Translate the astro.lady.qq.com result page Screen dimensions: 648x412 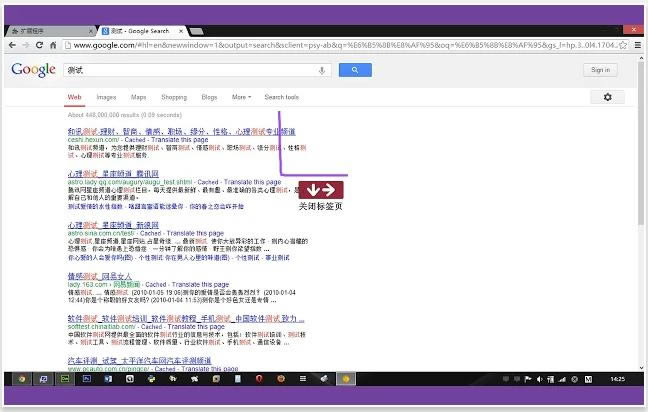[252, 182]
